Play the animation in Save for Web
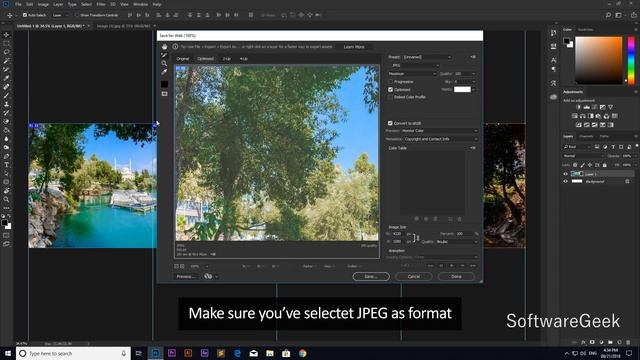640x360 pixels. [452, 266]
